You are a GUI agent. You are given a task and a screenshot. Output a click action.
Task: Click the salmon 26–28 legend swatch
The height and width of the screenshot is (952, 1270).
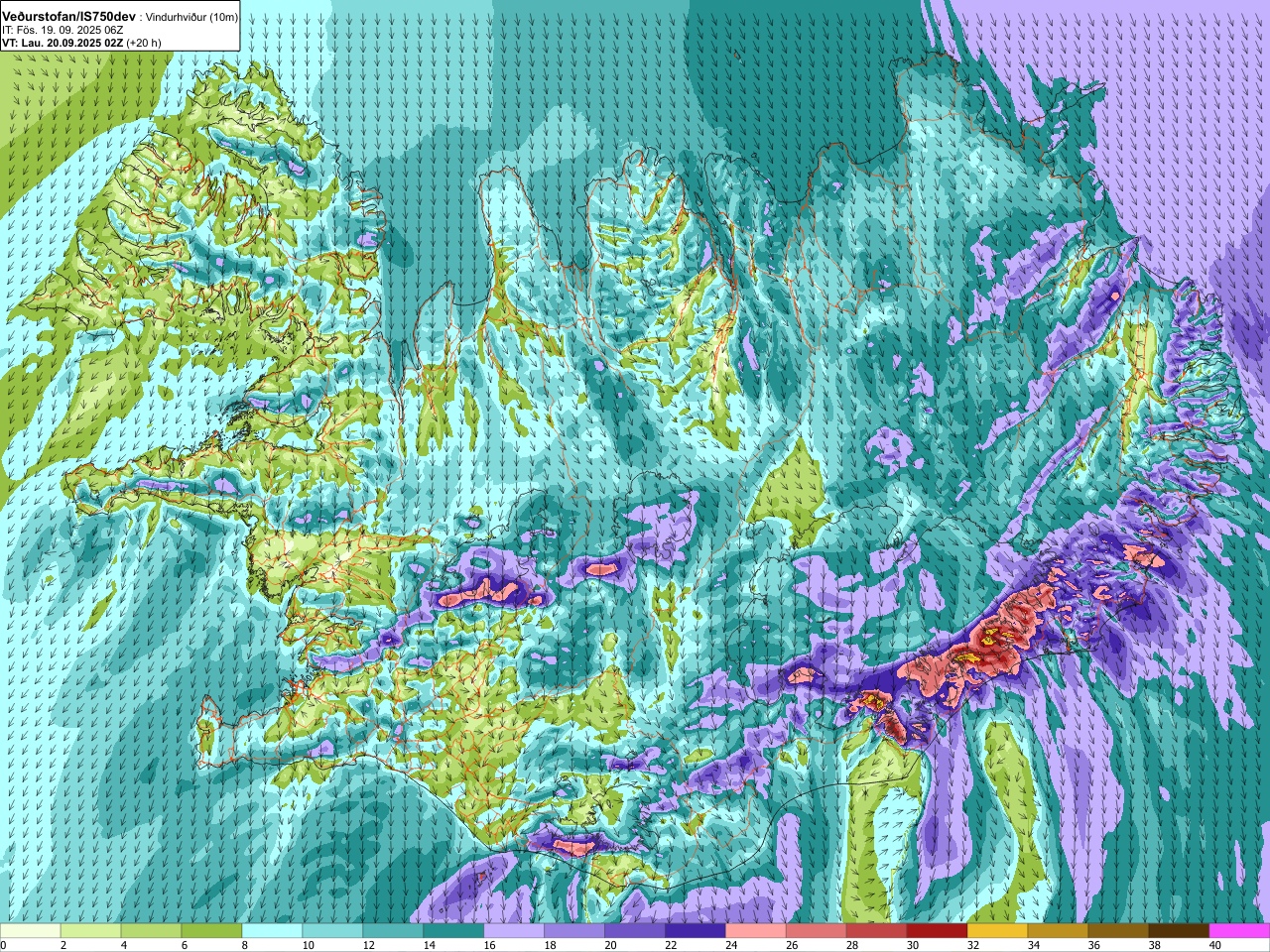[x=817, y=931]
